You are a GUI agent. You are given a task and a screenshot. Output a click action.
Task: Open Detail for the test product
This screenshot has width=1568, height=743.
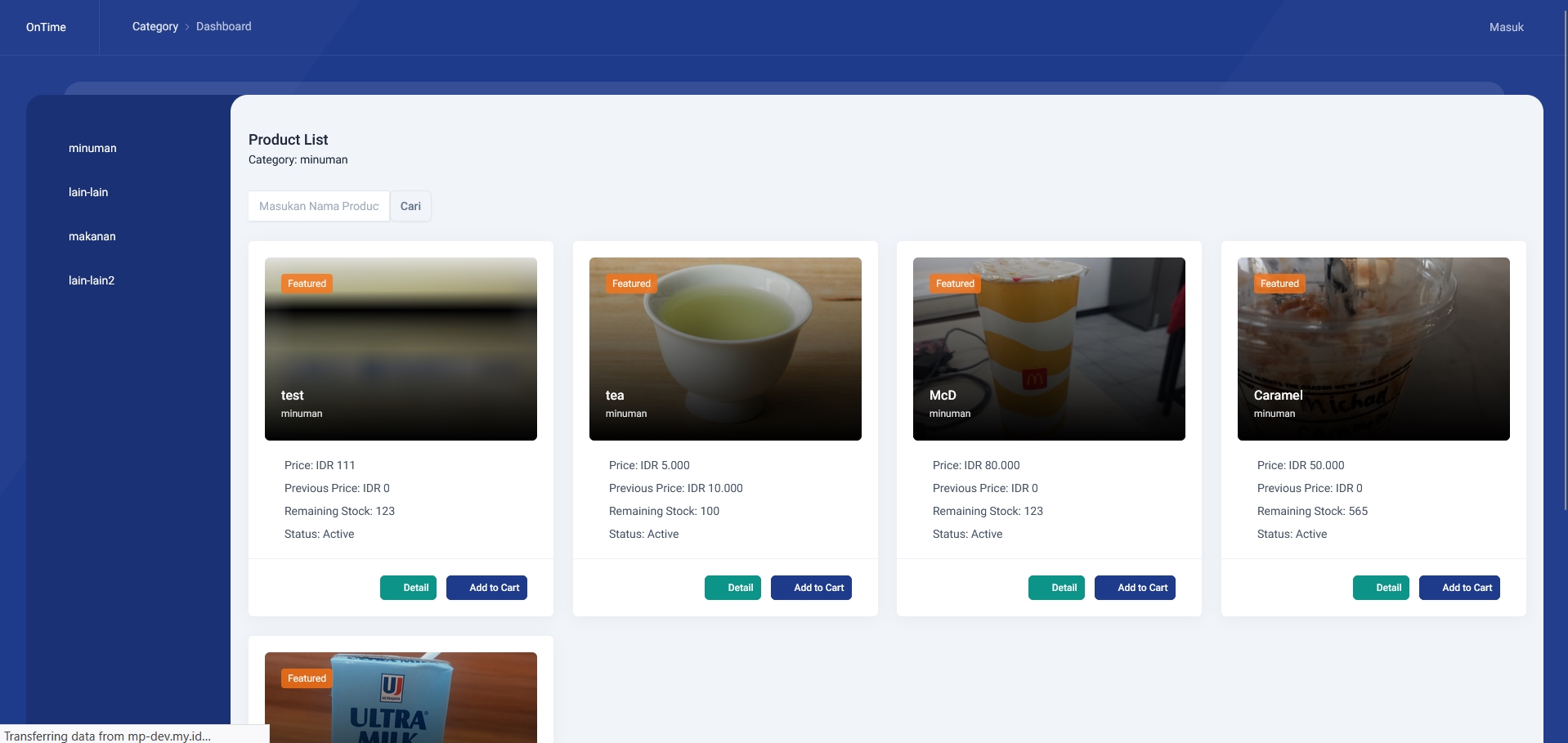tap(408, 587)
